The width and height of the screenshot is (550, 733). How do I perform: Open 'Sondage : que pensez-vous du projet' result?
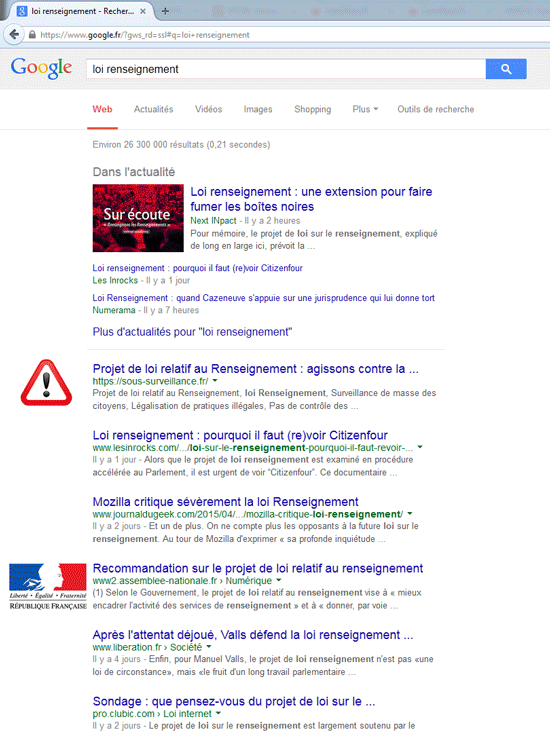(234, 701)
